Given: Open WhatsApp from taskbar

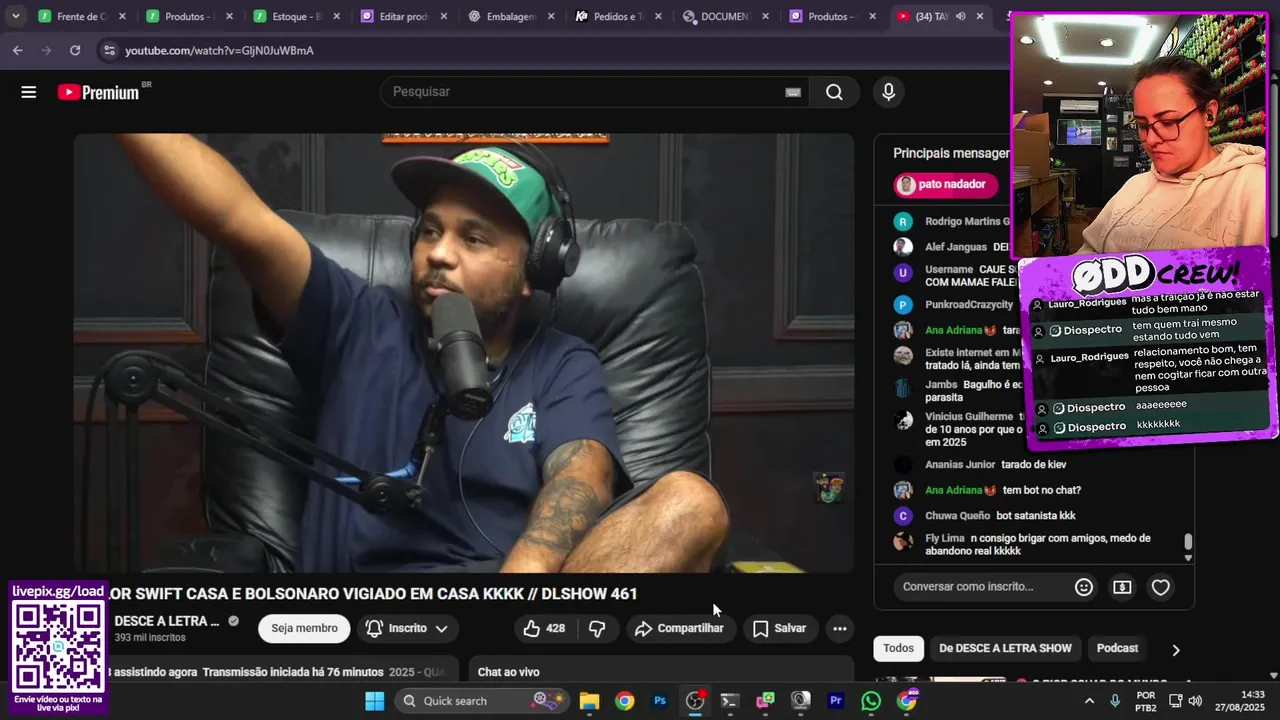Looking at the screenshot, I should (x=871, y=700).
